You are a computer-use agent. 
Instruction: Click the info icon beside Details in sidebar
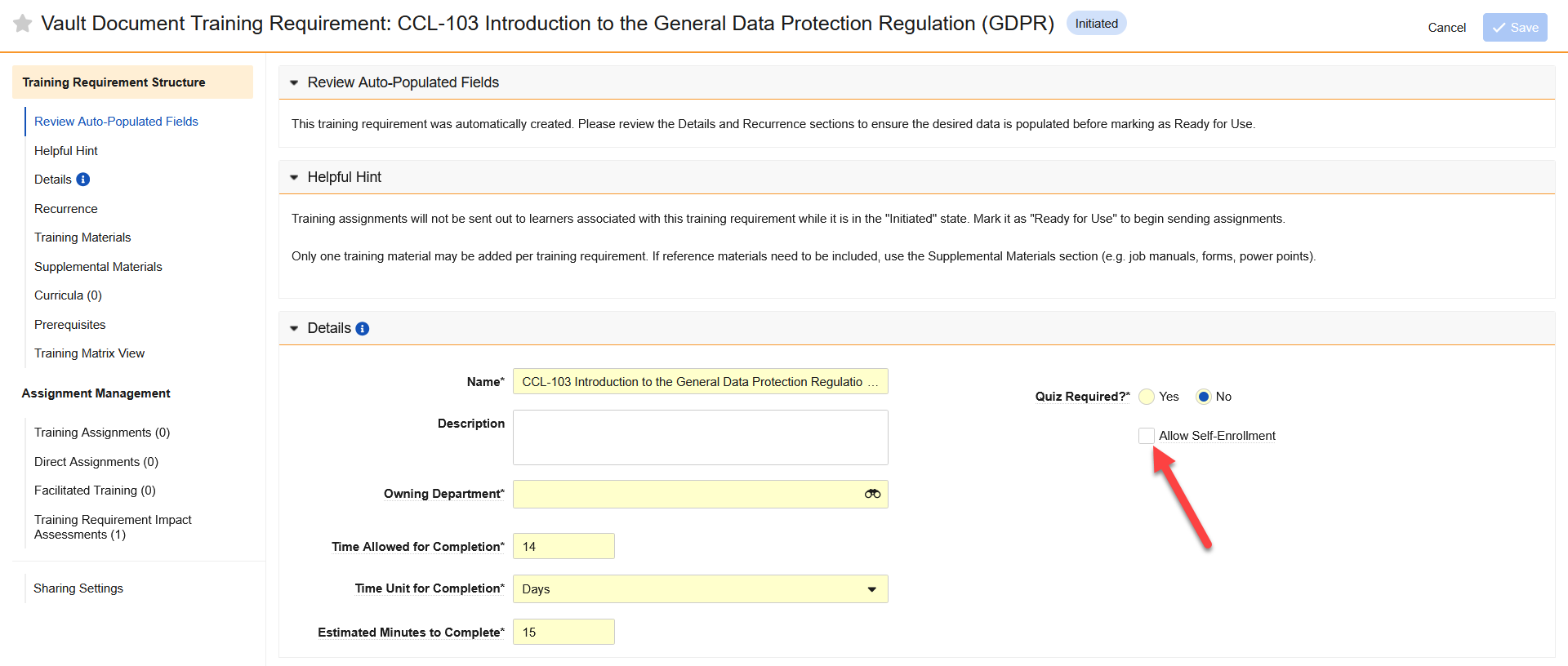click(x=83, y=180)
